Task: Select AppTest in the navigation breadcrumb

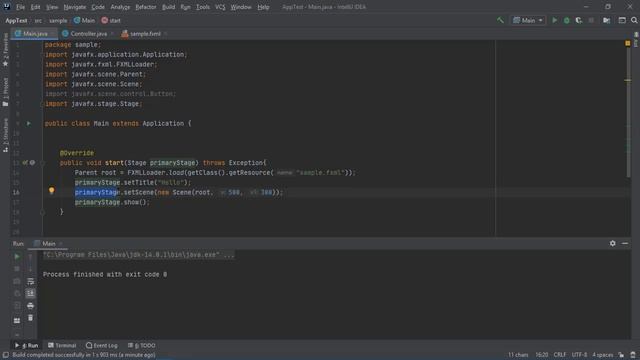Action: (x=16, y=20)
